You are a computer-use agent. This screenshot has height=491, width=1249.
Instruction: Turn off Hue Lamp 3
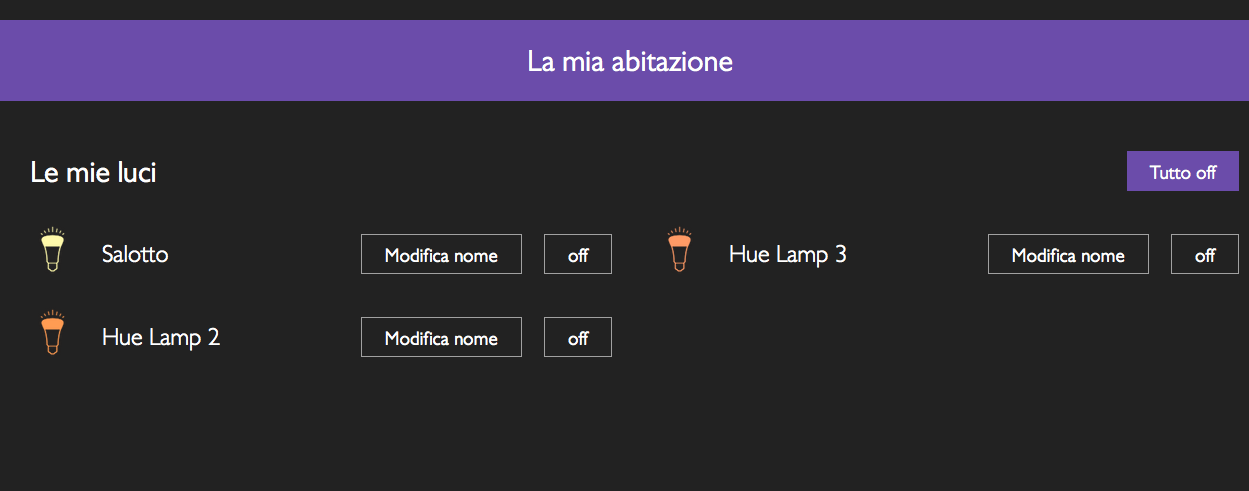pyautogui.click(x=1205, y=255)
